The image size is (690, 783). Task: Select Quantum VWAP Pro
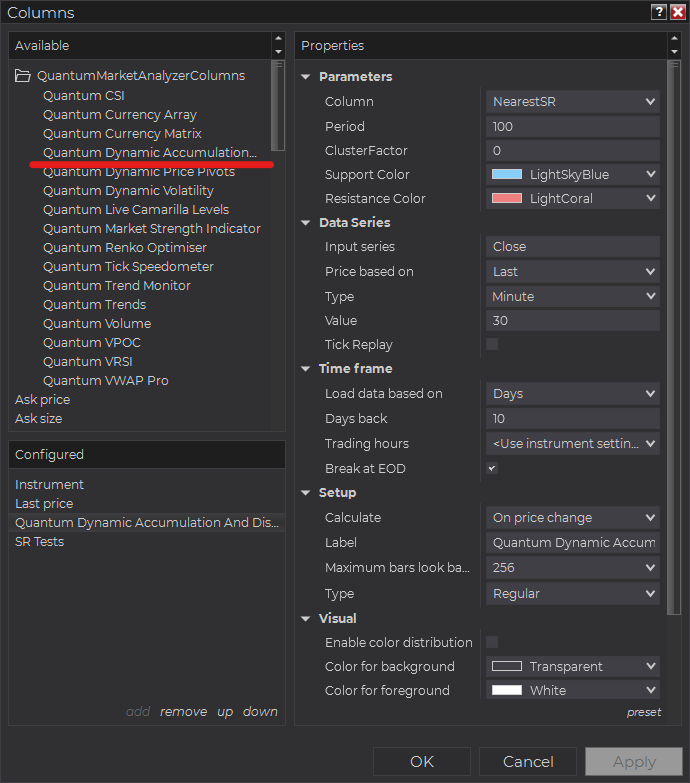click(x=106, y=381)
